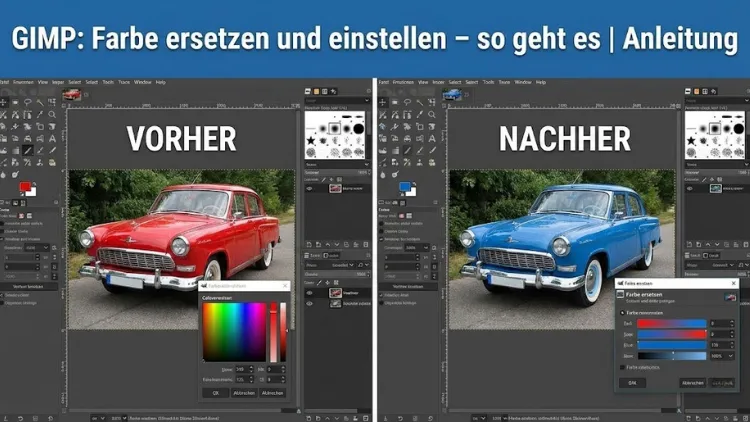
Task: Hide the grey thumbnail layer in VORHER window
Action: pos(309,303)
